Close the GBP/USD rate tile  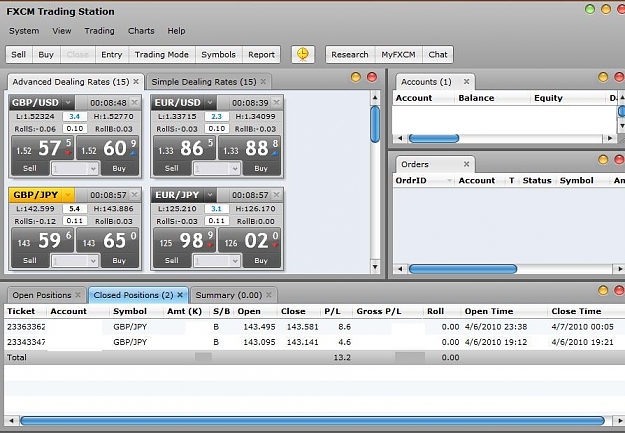click(x=135, y=102)
